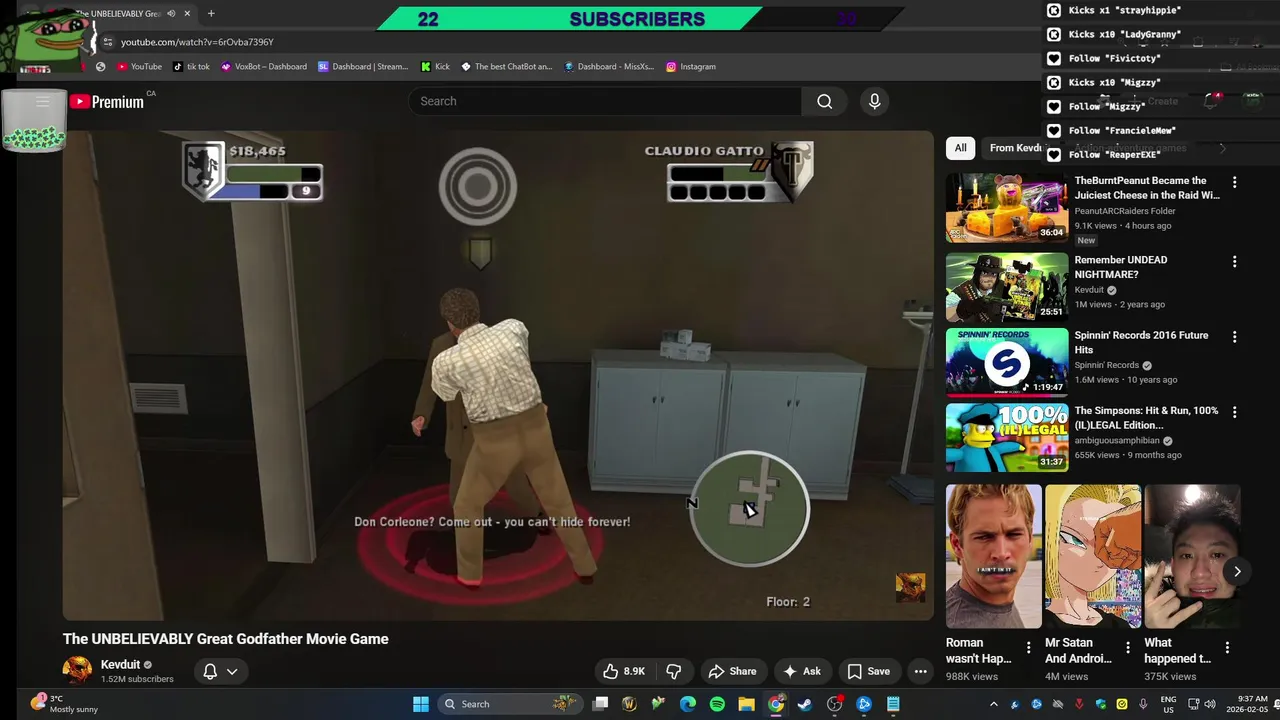Viewport: 1280px width, 720px height.
Task: Open Microsoft Edge from the taskbar
Action: pos(688,704)
